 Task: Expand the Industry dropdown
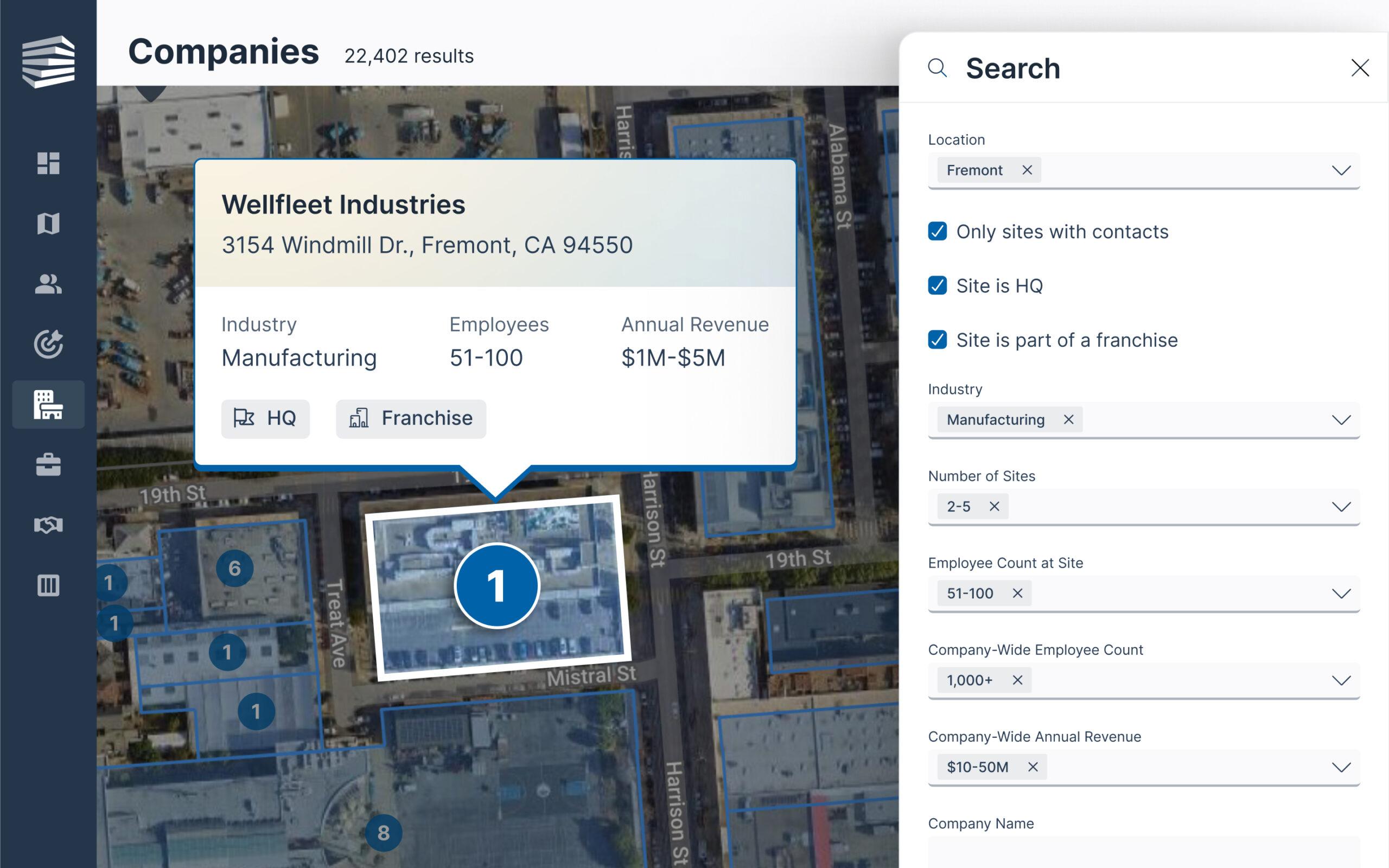pyautogui.click(x=1341, y=420)
